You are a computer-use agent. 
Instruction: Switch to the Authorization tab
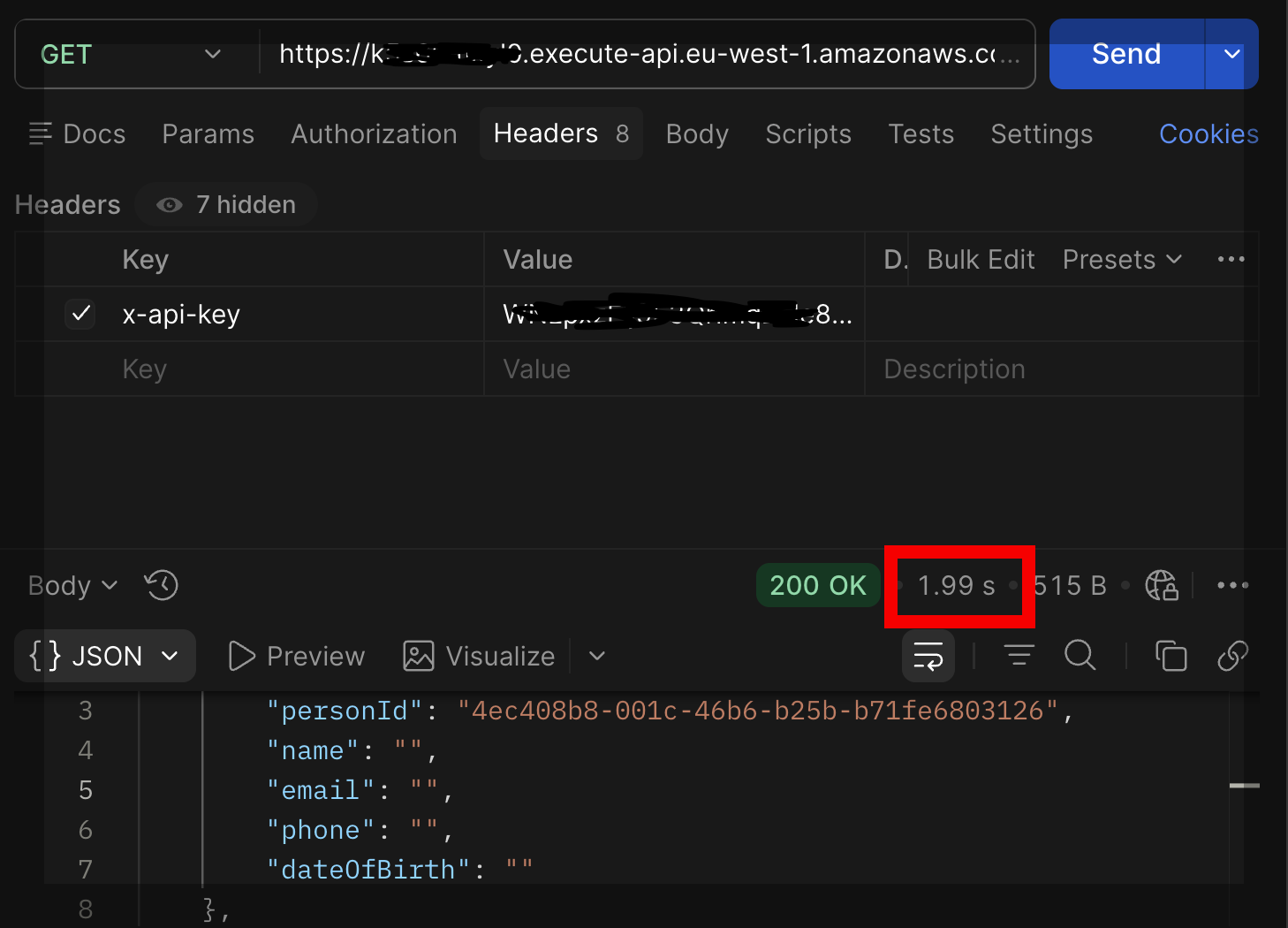375,133
